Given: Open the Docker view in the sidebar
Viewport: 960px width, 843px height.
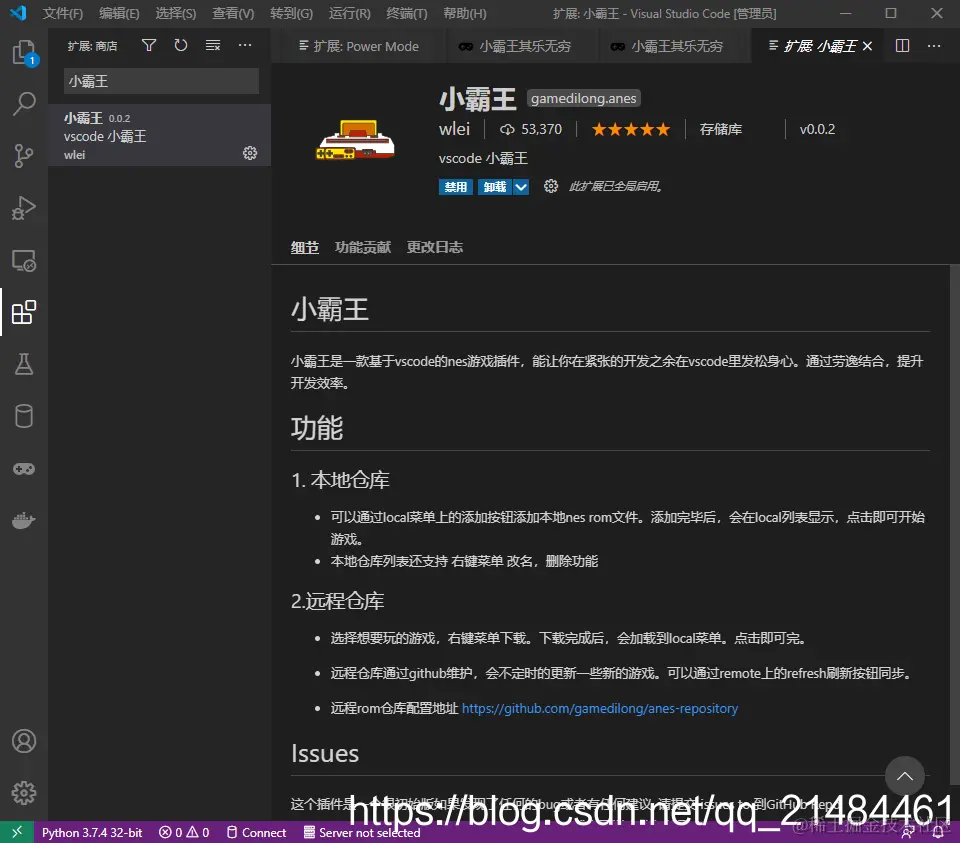Looking at the screenshot, I should [24, 519].
